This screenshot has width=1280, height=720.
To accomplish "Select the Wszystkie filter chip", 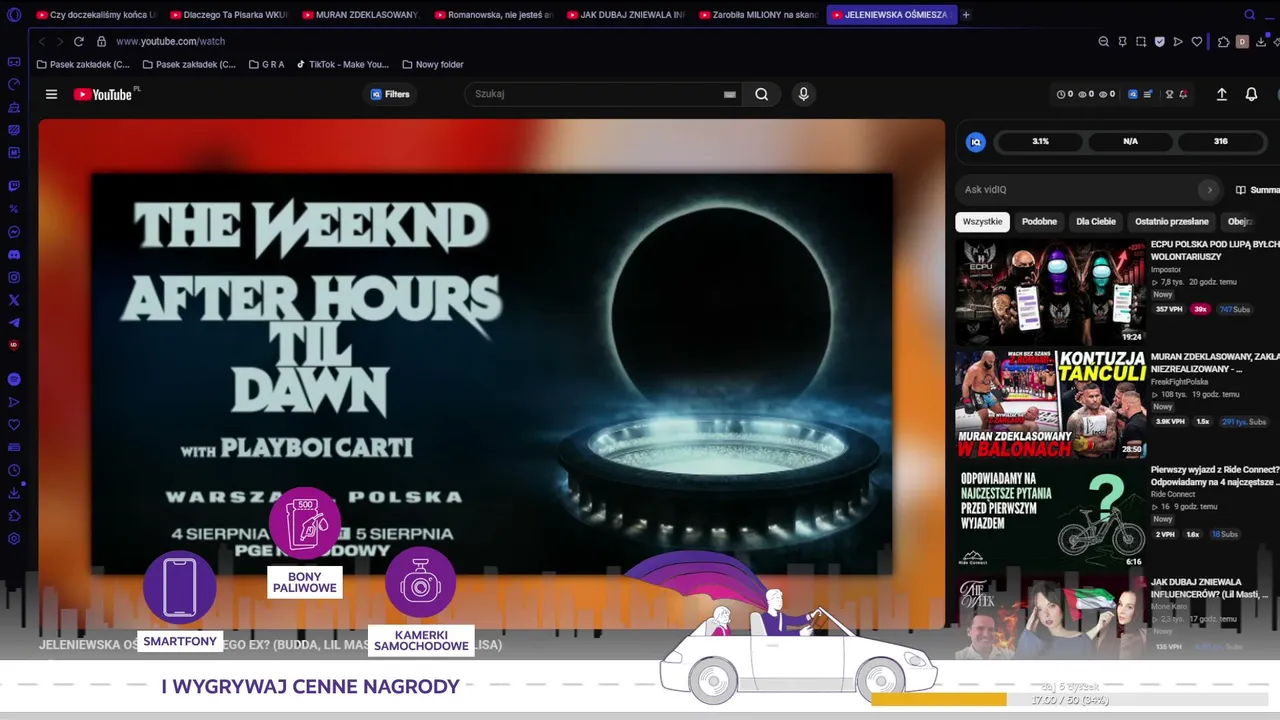I will click(982, 221).
